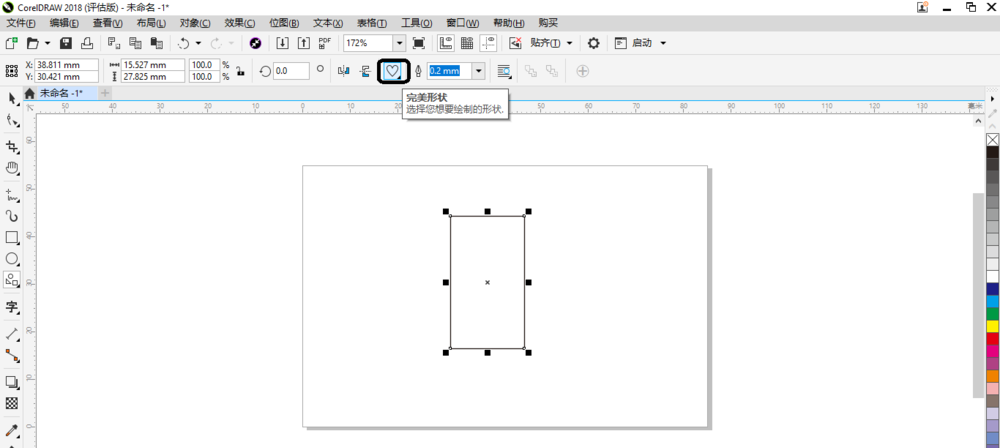Select the Text tool 字
Screen dimensions: 1000x448
pos(11,307)
